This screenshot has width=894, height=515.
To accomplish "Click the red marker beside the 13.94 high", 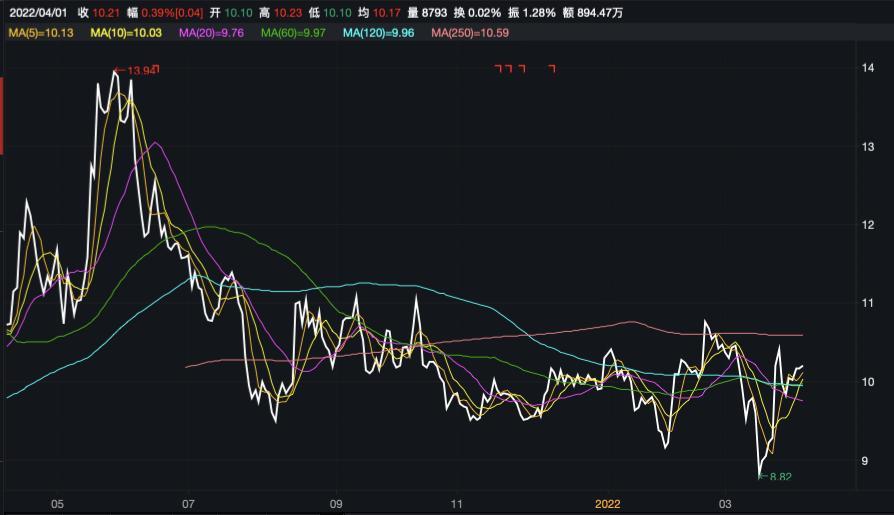I will (x=157, y=69).
